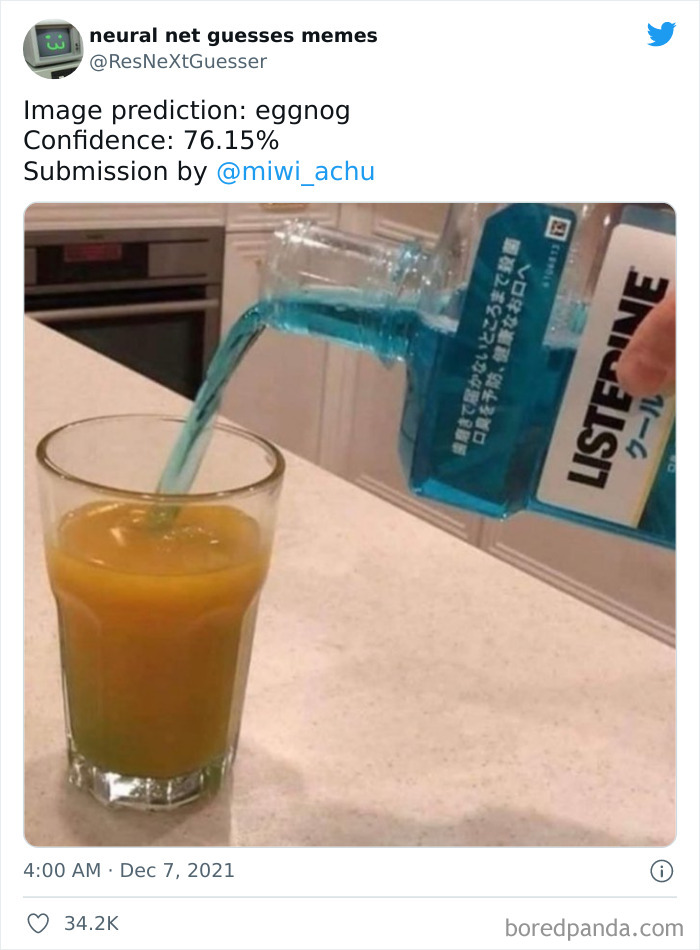Screen dimensions: 700x950
Task: Click the boredpanda.com watermark
Action: [x=594, y=928]
